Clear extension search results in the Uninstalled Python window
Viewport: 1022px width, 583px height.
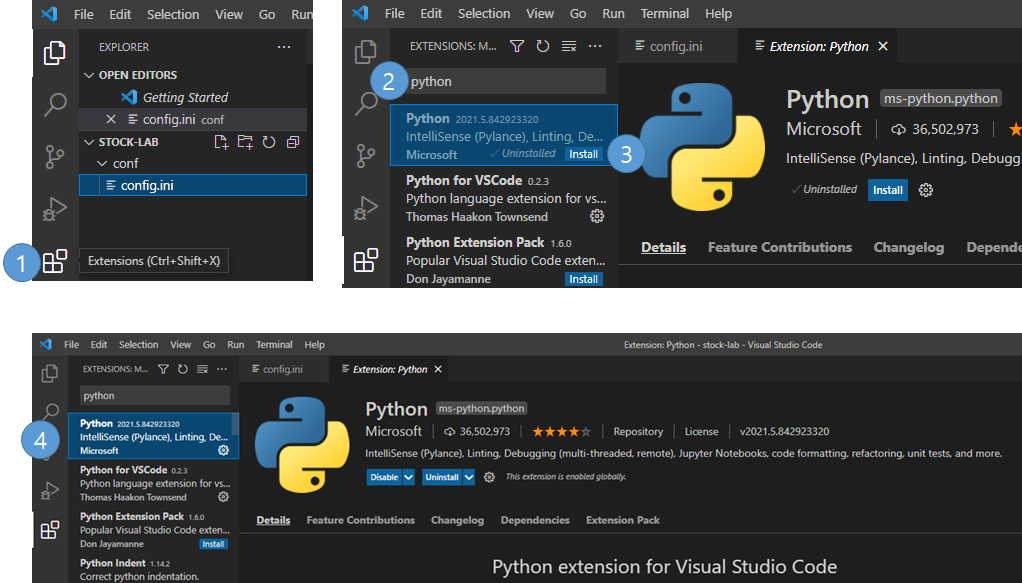coord(569,46)
